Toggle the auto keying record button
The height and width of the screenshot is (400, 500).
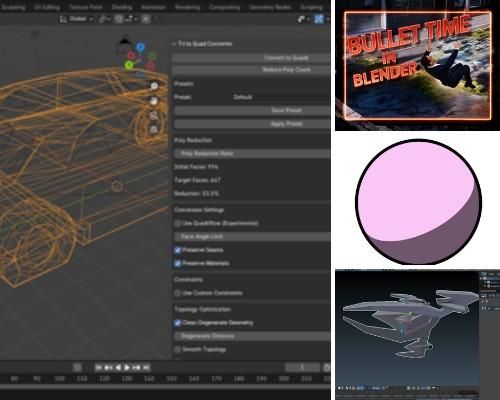coord(77,367)
